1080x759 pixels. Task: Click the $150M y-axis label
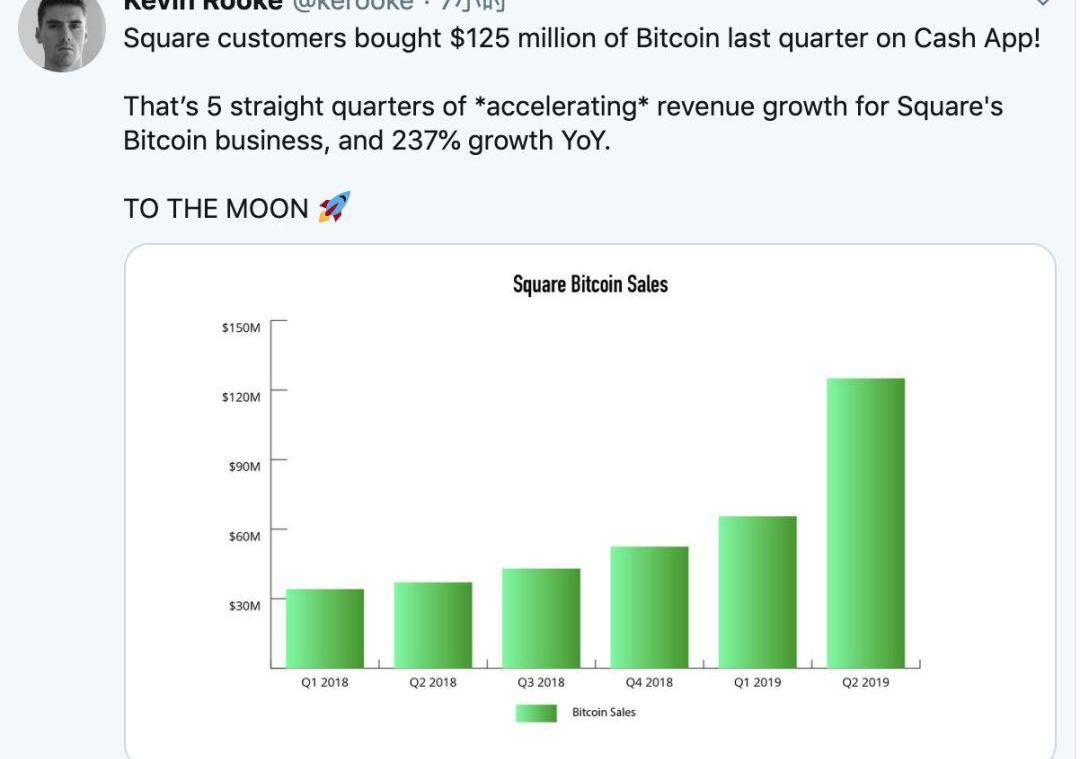[241, 328]
